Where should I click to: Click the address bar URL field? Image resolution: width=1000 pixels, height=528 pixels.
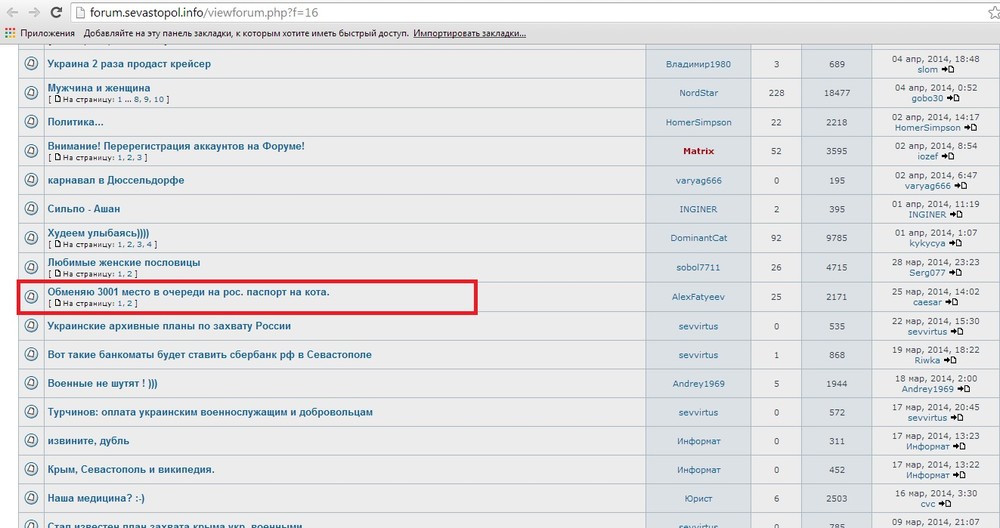coord(529,12)
